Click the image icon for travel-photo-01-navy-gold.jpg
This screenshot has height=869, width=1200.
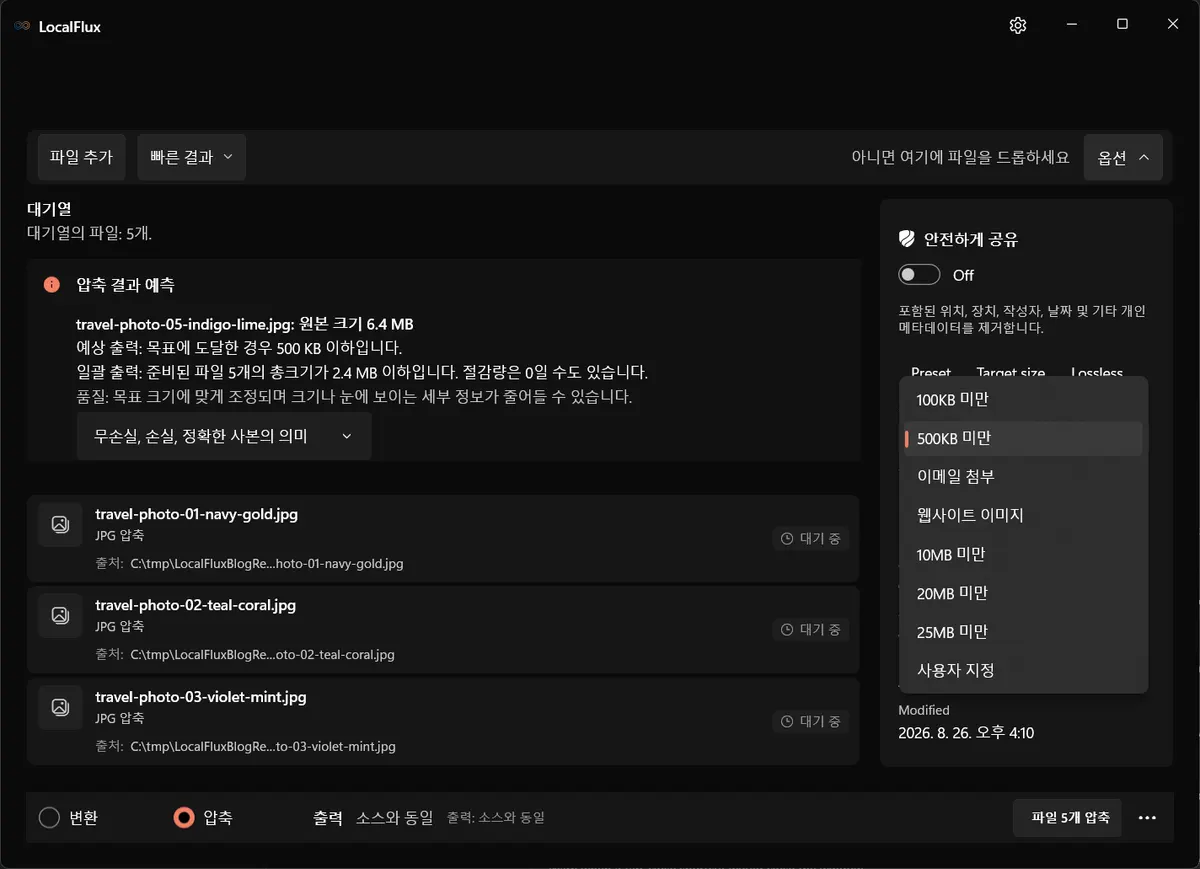[60, 524]
